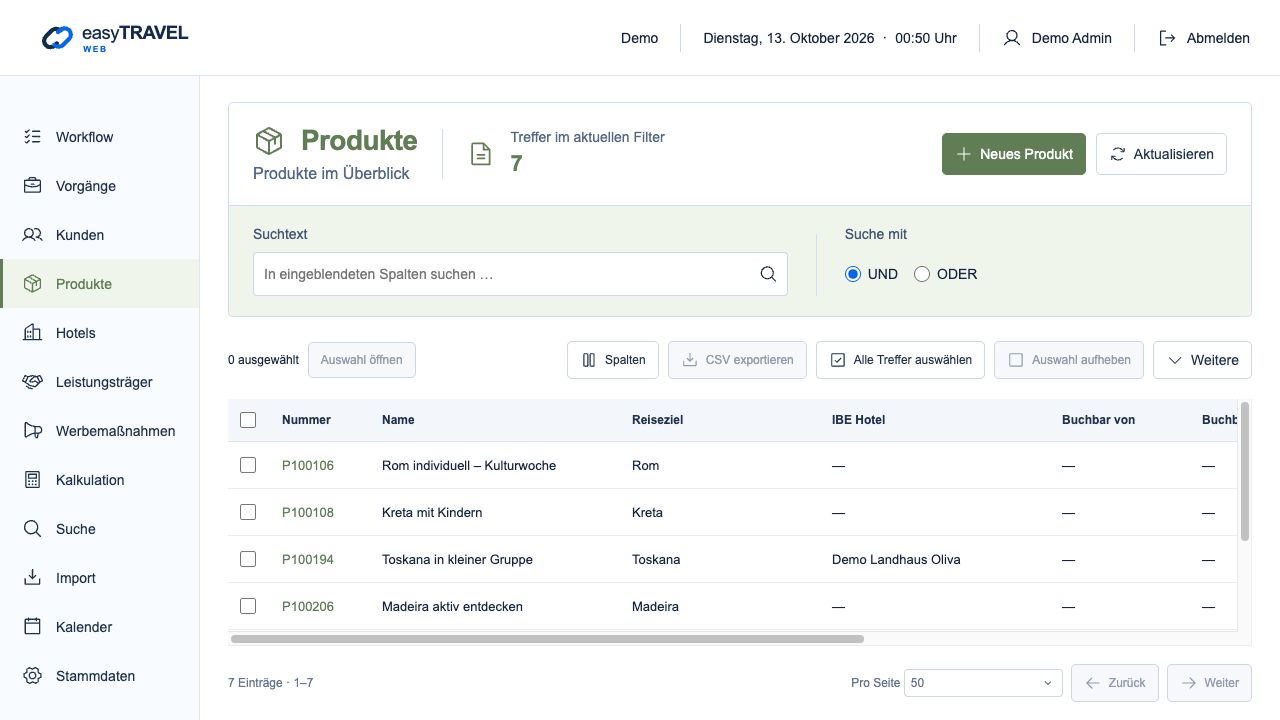Navigate to Stammdaten menu item

pos(100,676)
